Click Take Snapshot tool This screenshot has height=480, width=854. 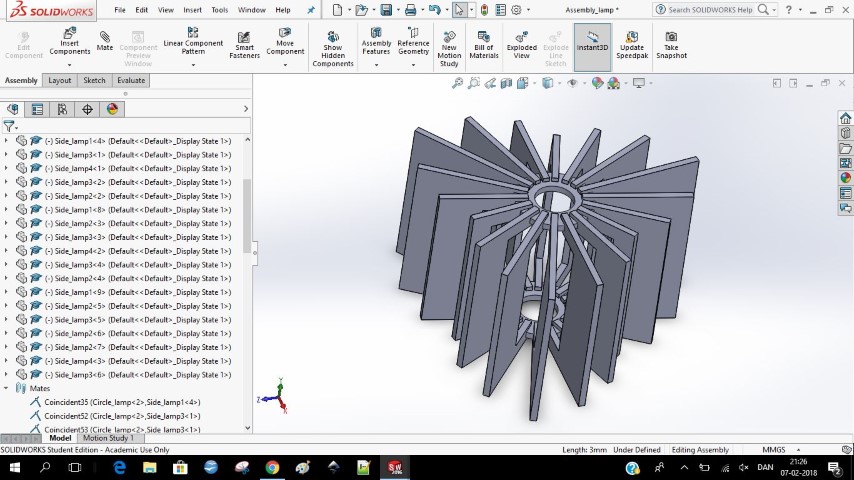pyautogui.click(x=671, y=46)
